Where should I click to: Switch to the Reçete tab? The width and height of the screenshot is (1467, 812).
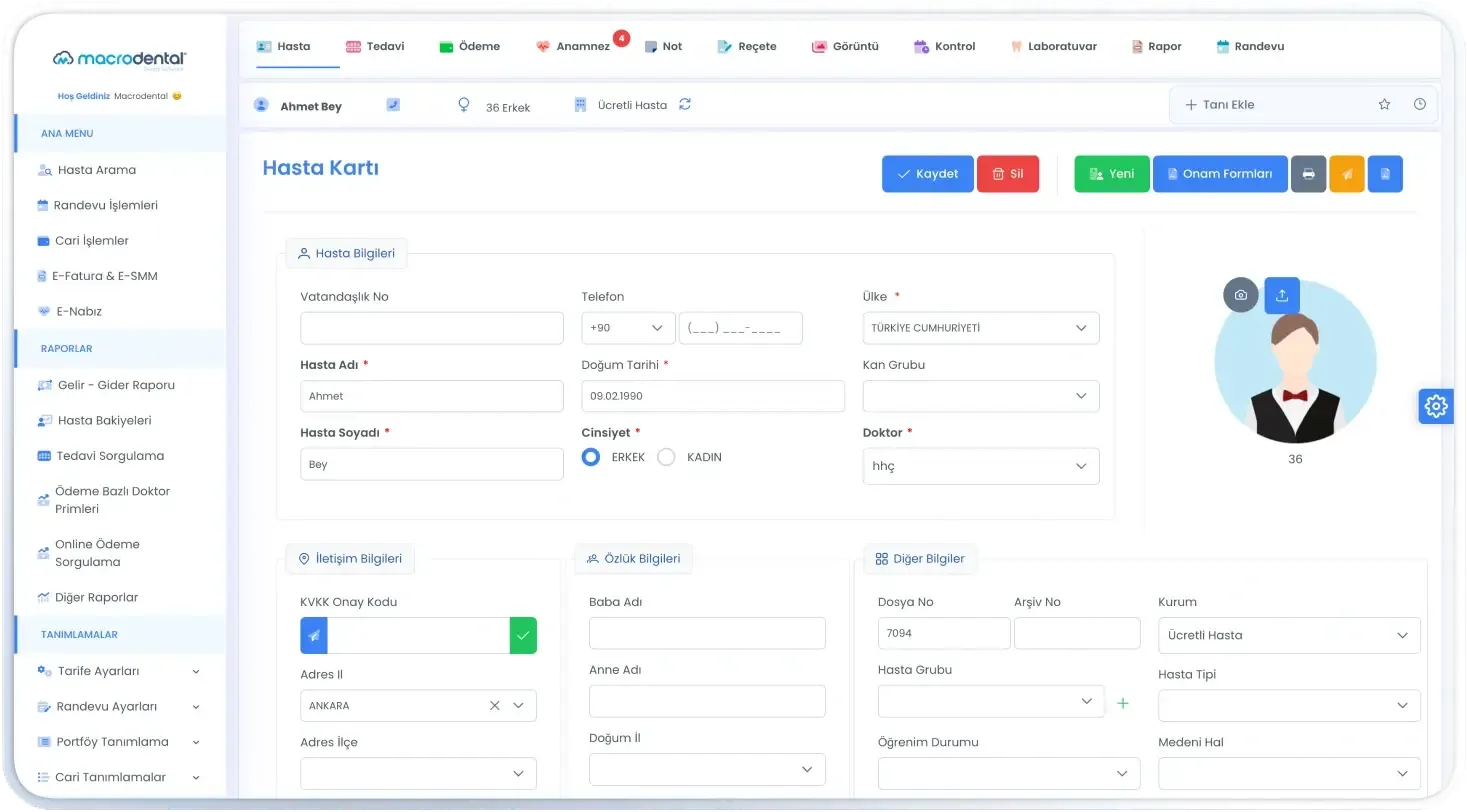(x=747, y=46)
